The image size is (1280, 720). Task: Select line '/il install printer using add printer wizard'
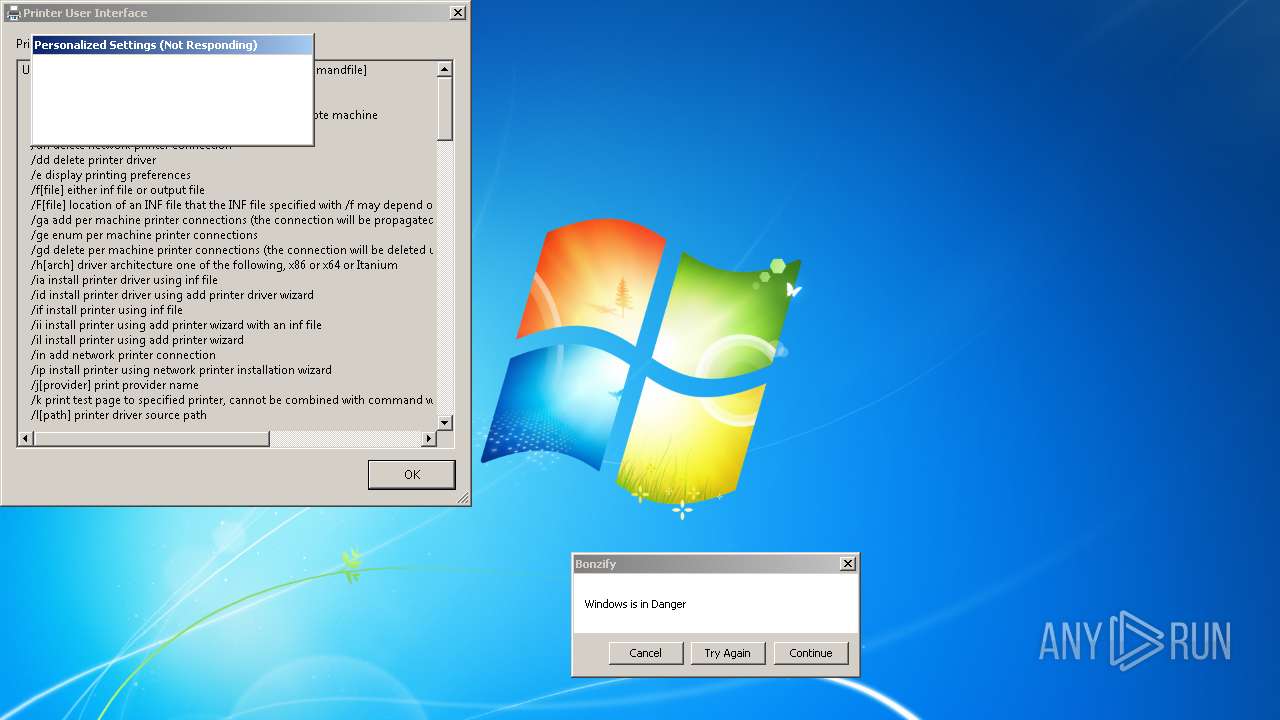(x=137, y=340)
